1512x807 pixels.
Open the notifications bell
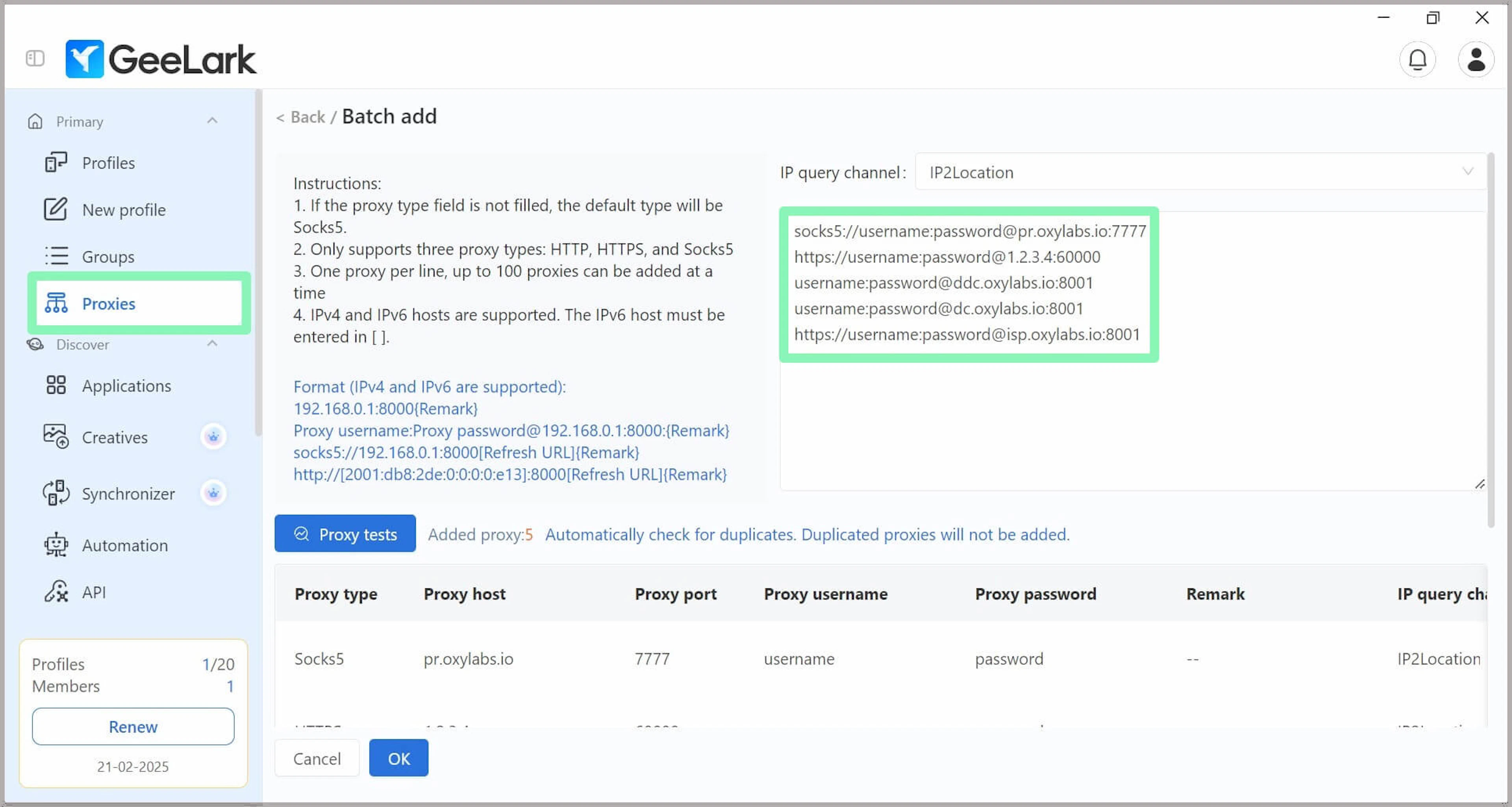click(x=1417, y=59)
